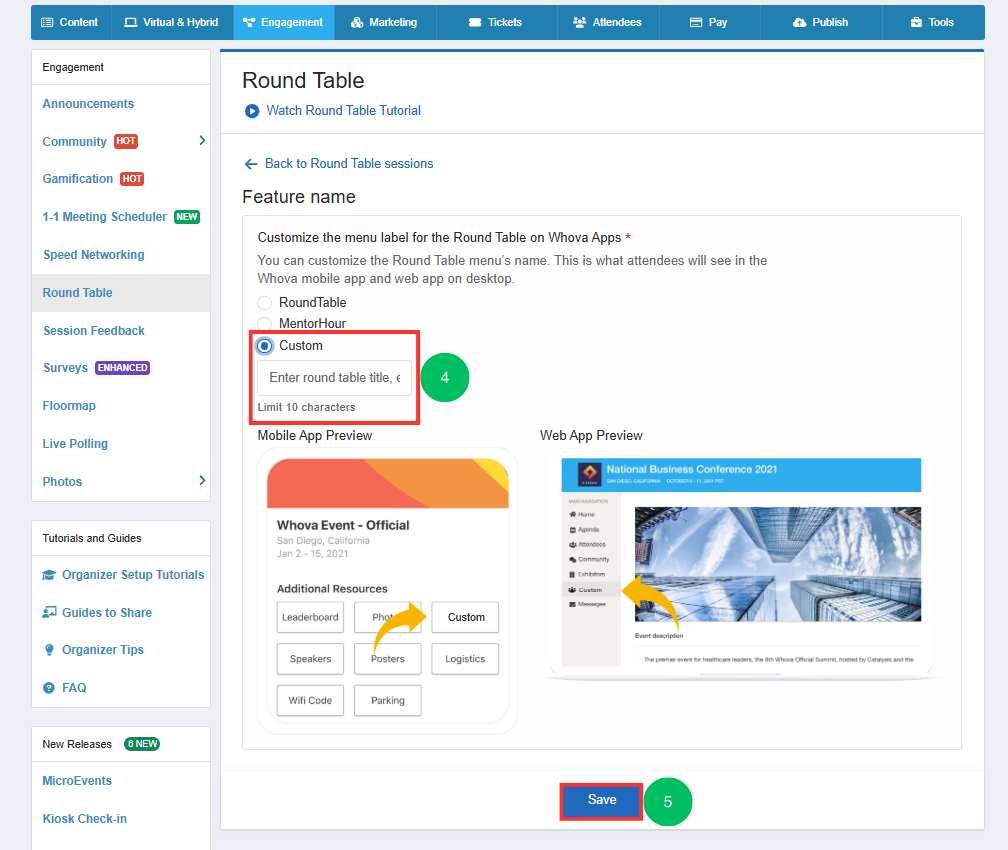The height and width of the screenshot is (850, 1008).
Task: Select the Custom radio option
Action: click(264, 346)
